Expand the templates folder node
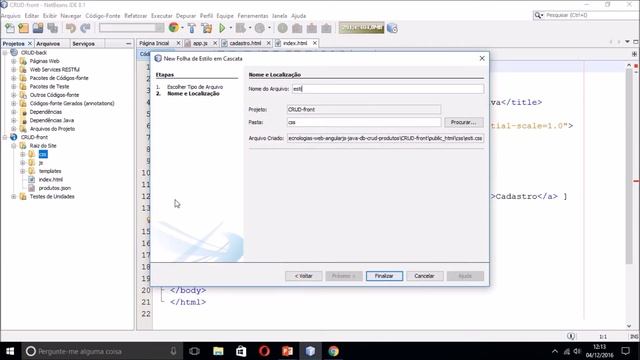Viewport: 640px width, 360px height. pyautogui.click(x=22, y=171)
